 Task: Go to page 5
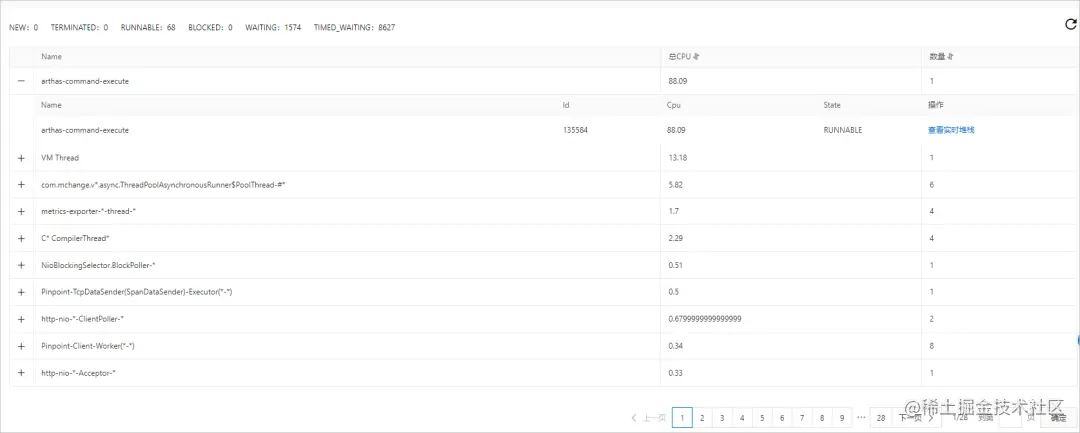point(762,418)
